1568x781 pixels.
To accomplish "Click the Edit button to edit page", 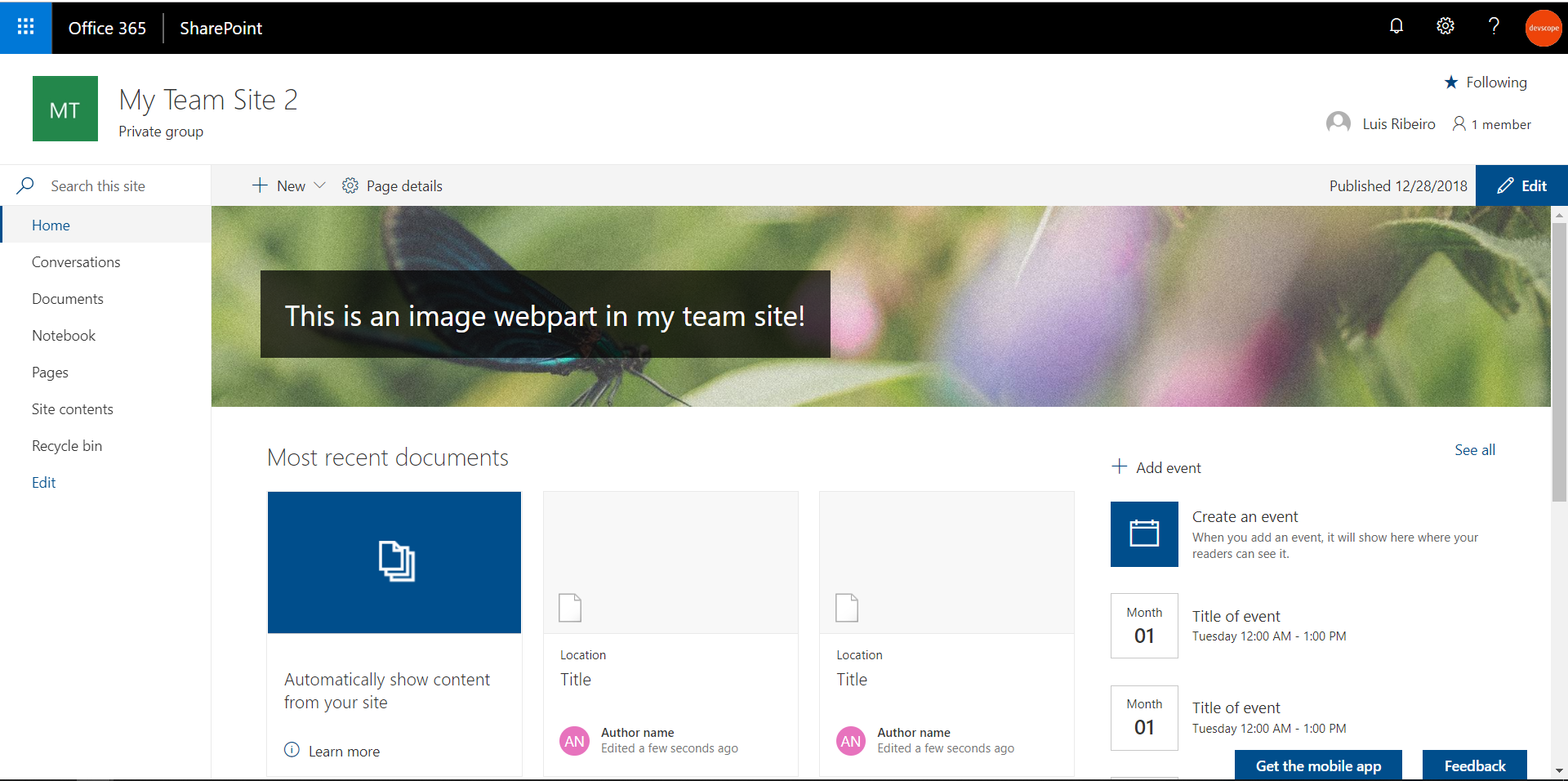I will pyautogui.click(x=1521, y=185).
